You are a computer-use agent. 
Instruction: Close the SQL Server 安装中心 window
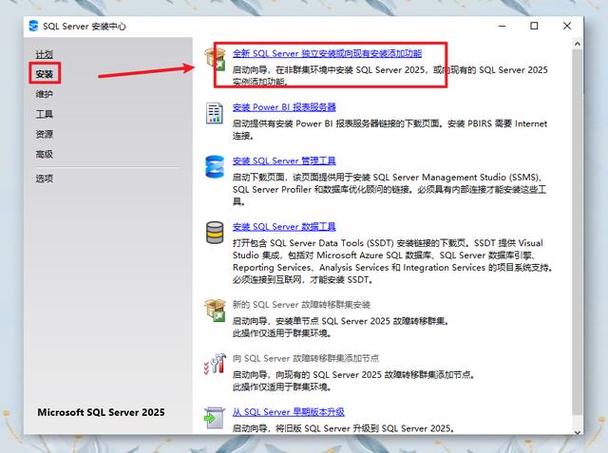[567, 26]
